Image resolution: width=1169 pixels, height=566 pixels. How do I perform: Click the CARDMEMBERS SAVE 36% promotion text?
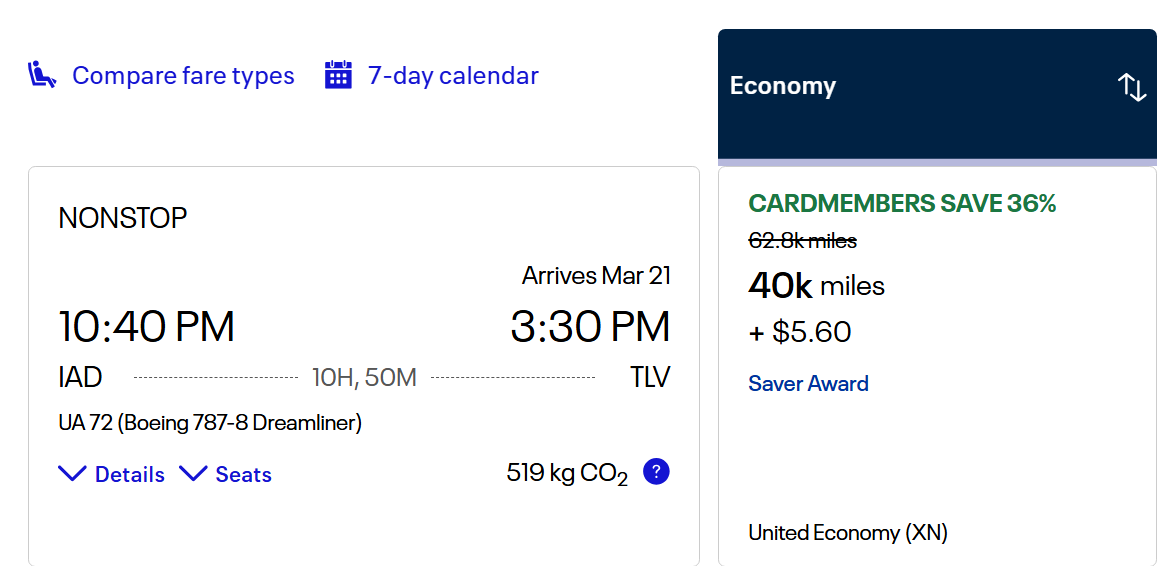click(902, 204)
